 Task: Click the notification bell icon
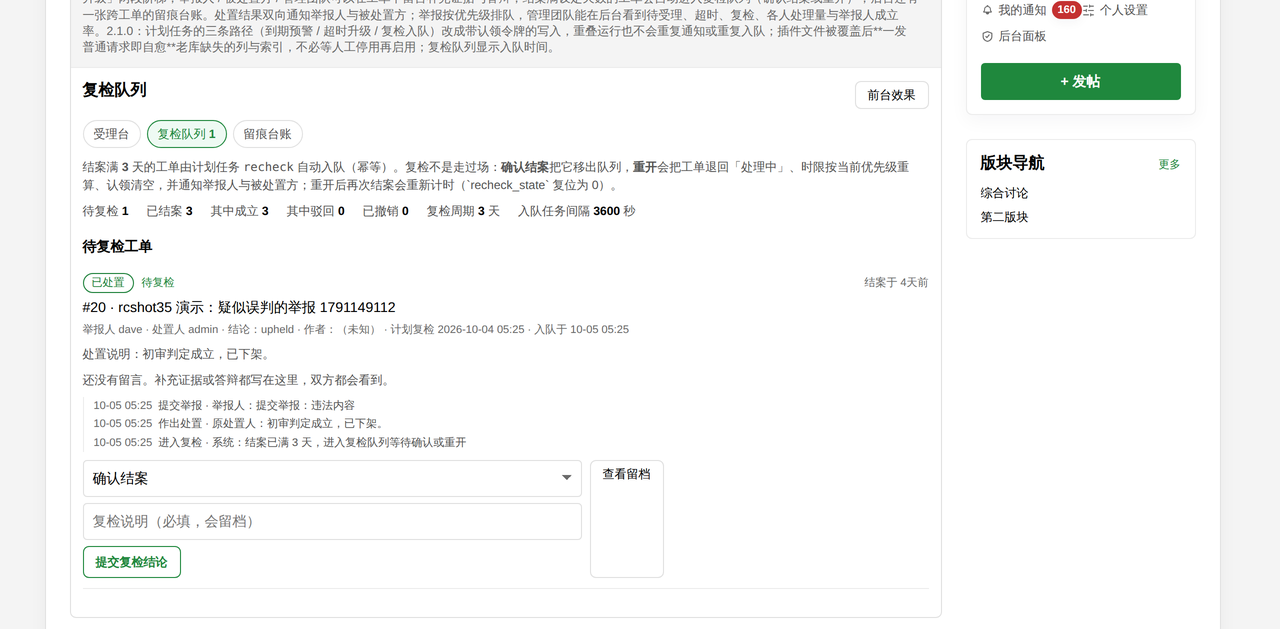pyautogui.click(x=988, y=10)
